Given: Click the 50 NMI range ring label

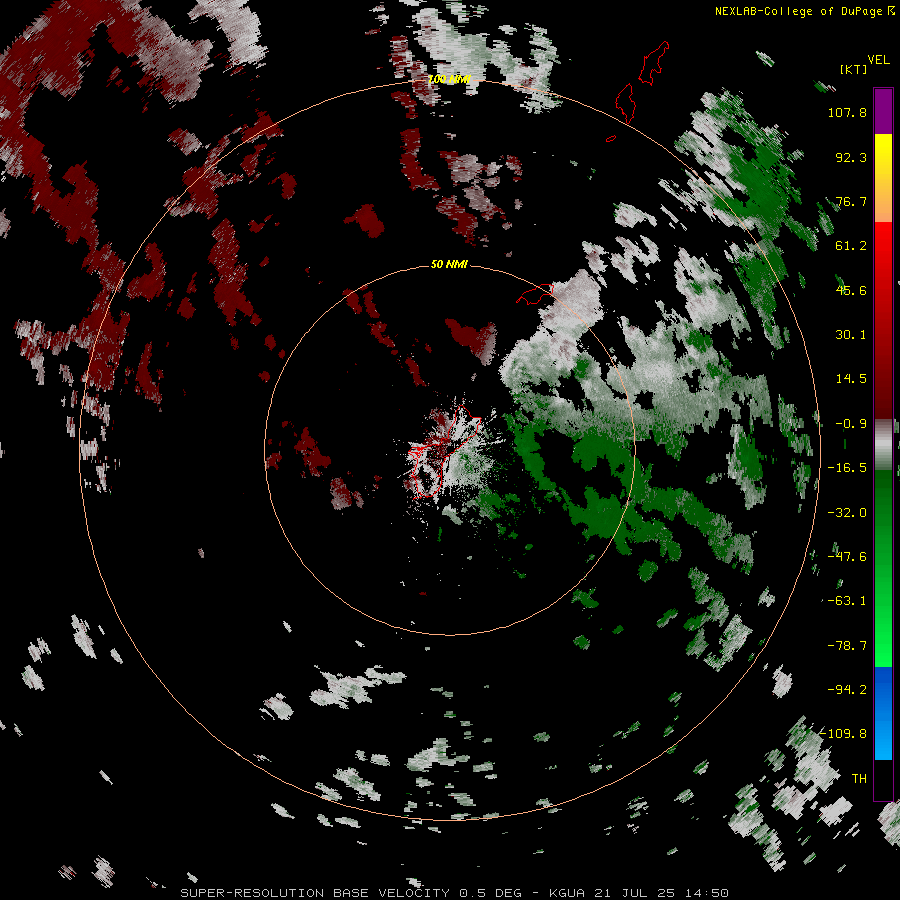Looking at the screenshot, I should click(x=449, y=264).
